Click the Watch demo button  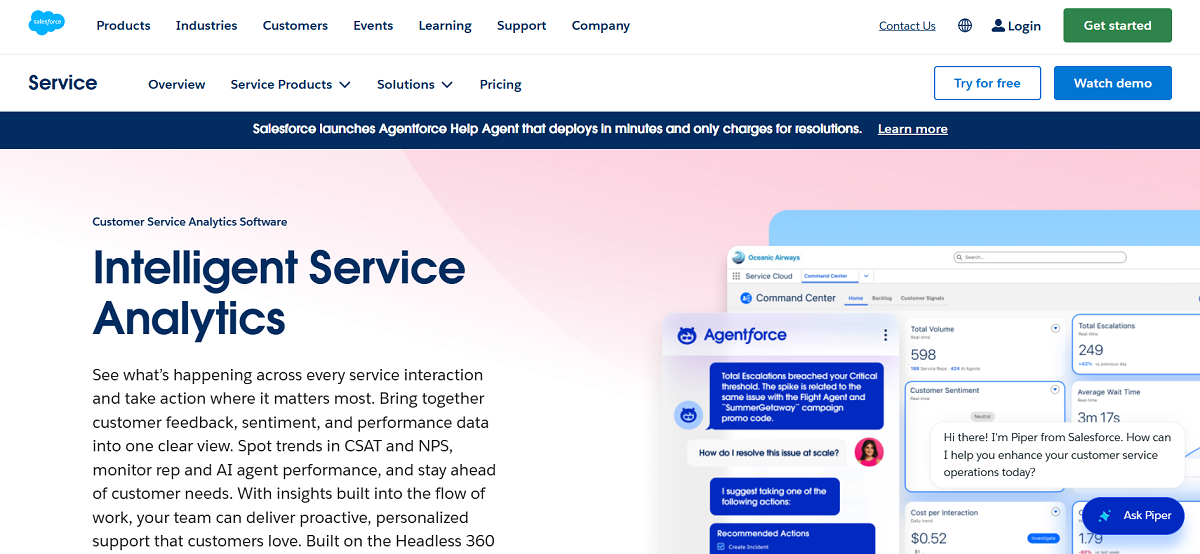(x=1112, y=83)
